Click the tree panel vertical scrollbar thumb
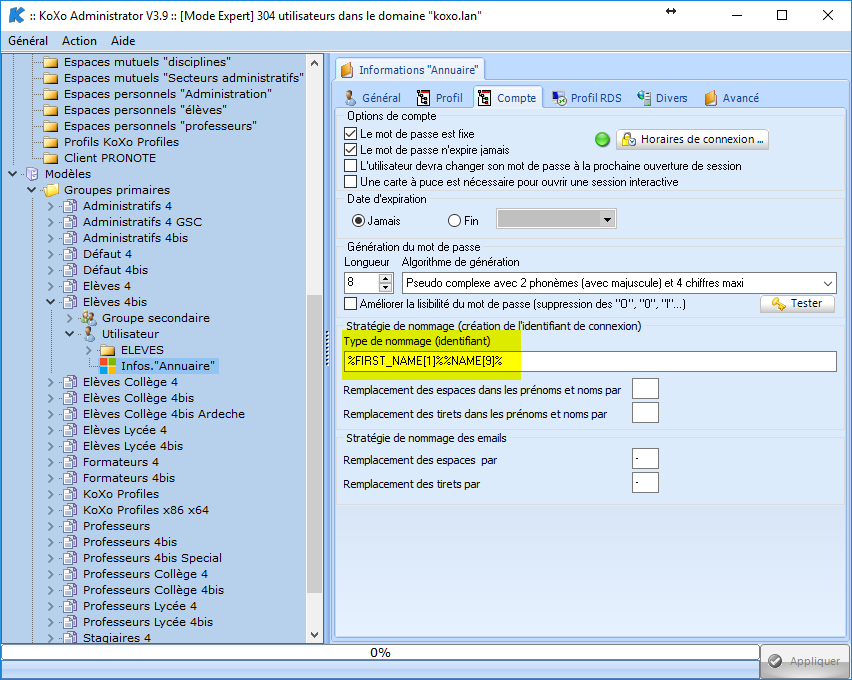The image size is (852, 680). 315,444
